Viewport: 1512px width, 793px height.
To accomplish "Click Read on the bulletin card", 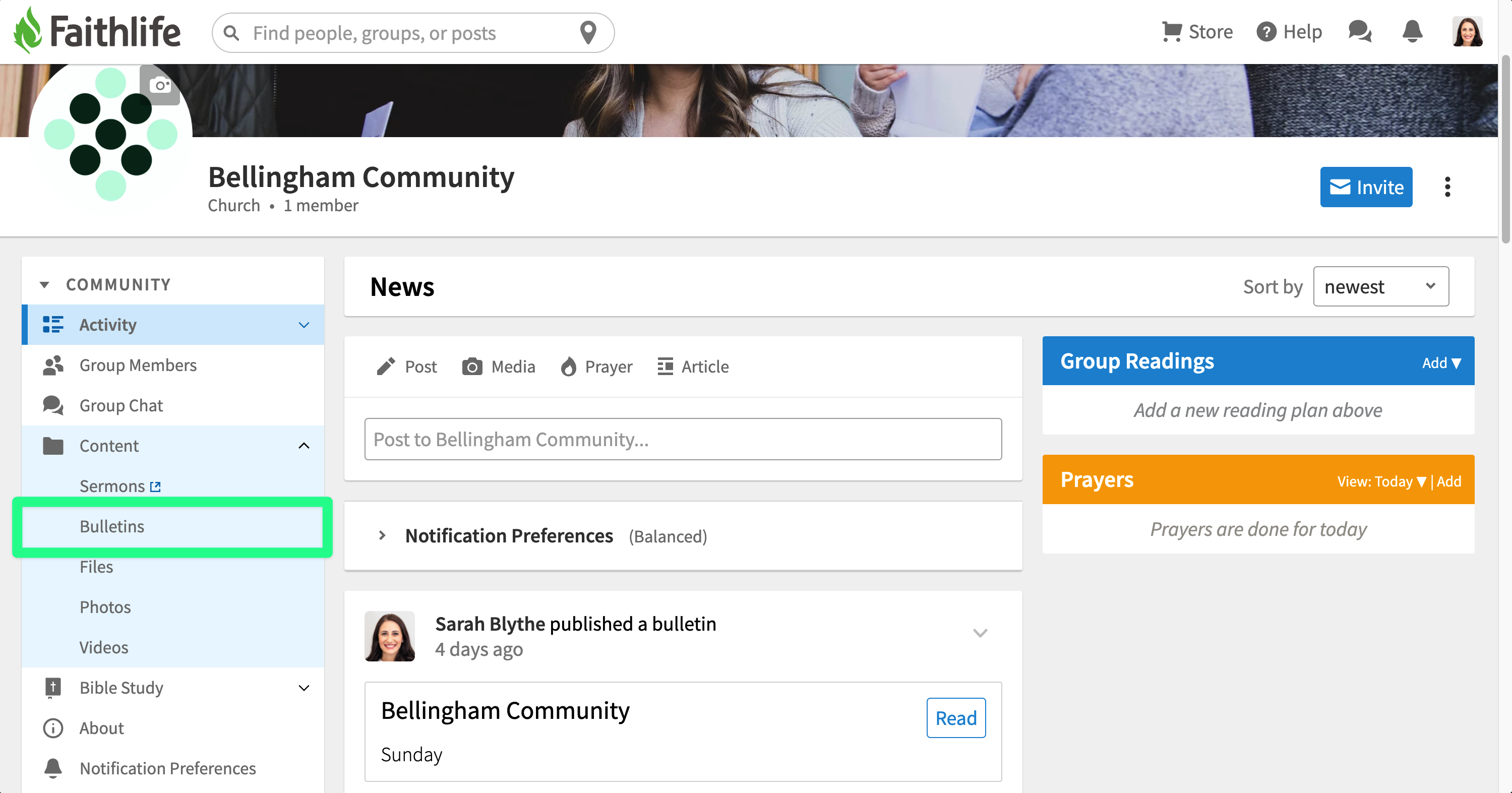I will (955, 718).
